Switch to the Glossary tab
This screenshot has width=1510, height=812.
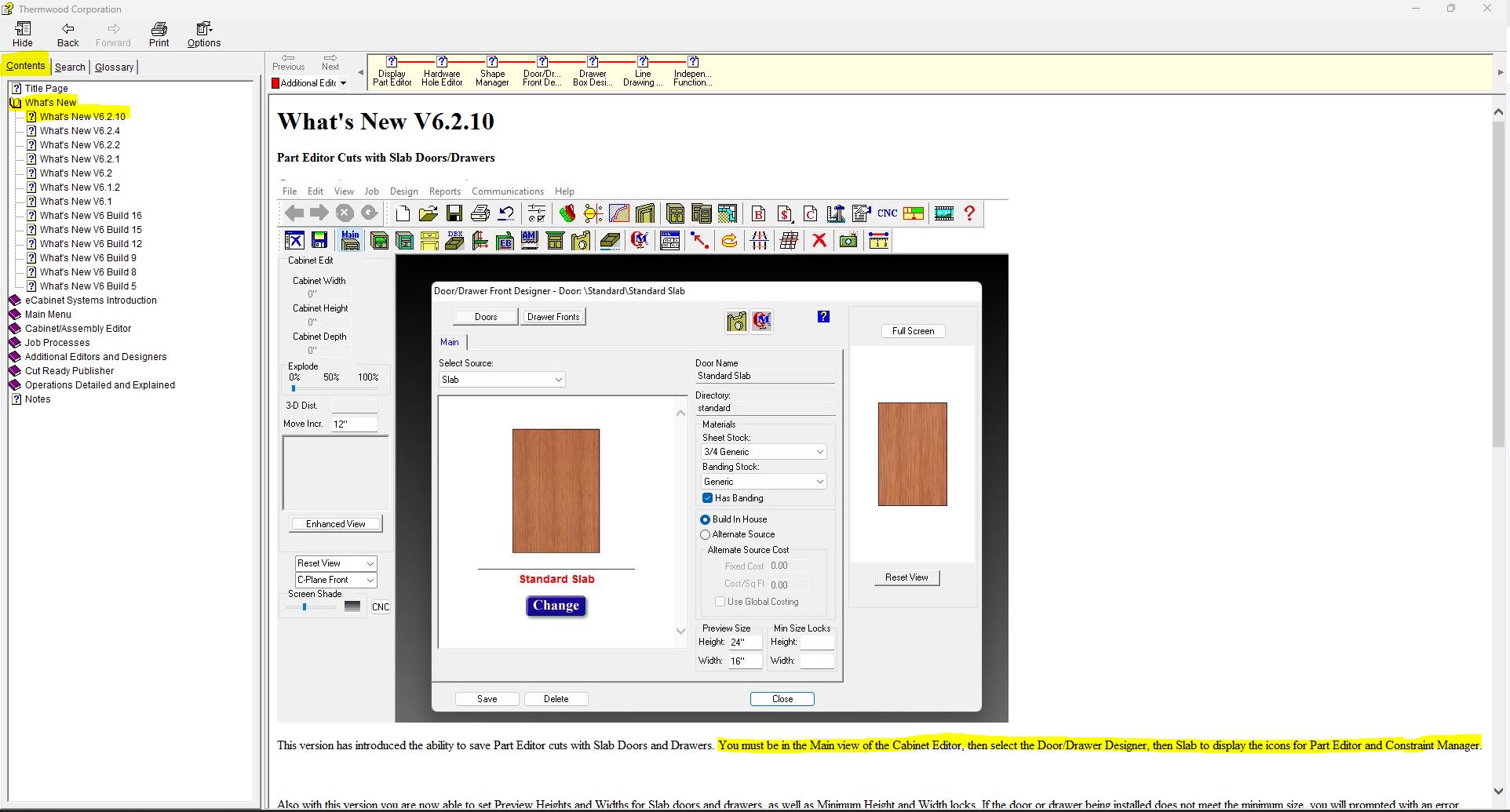point(115,67)
